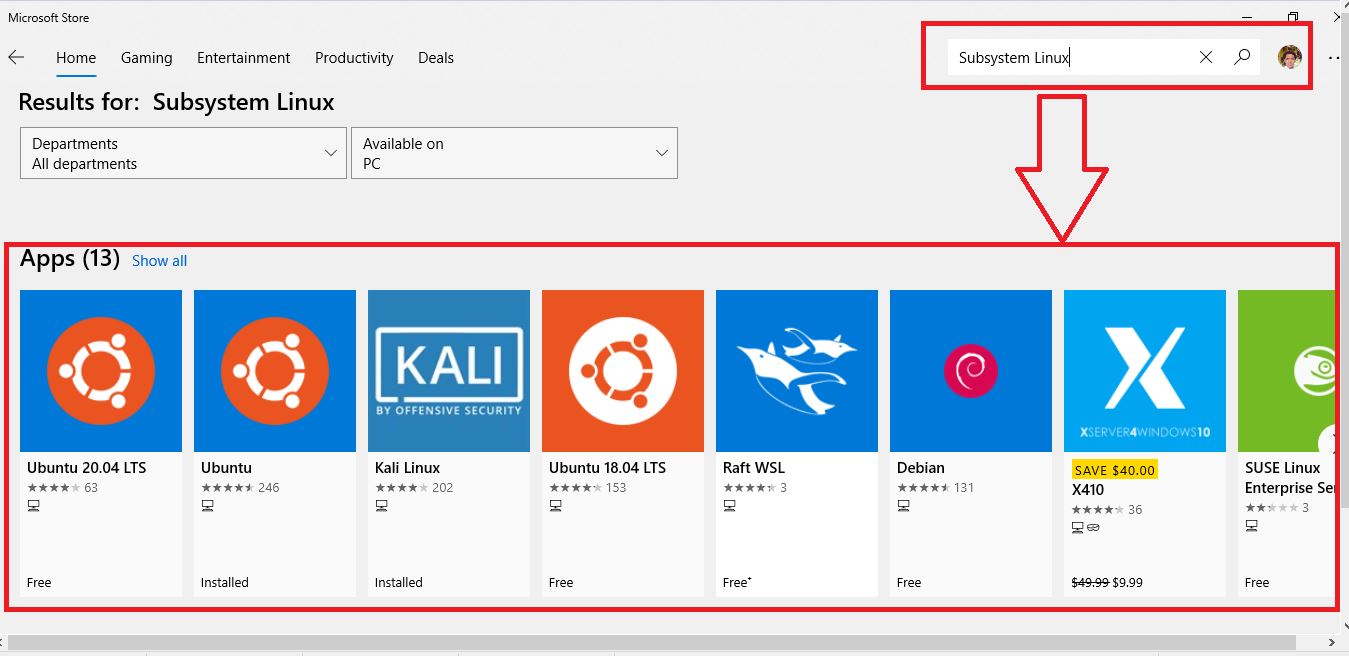Open the Debian swirl logo tile

[971, 371]
